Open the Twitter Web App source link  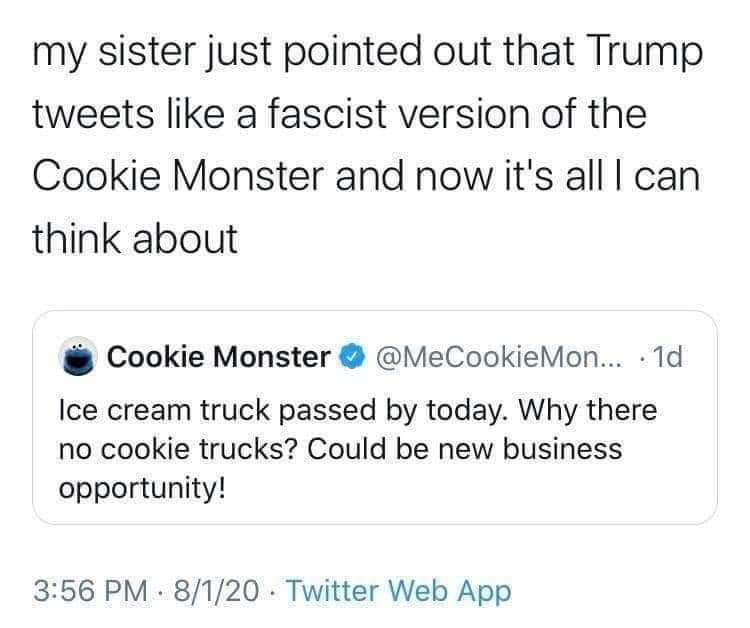pyautogui.click(x=399, y=591)
